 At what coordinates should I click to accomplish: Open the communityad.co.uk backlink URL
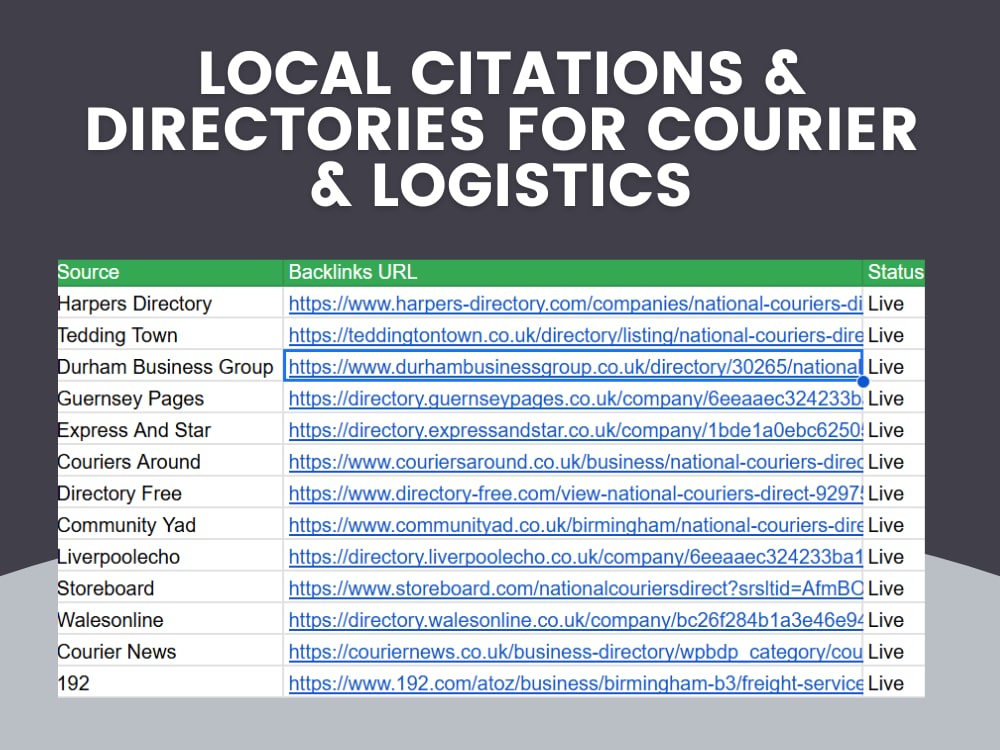pos(575,526)
